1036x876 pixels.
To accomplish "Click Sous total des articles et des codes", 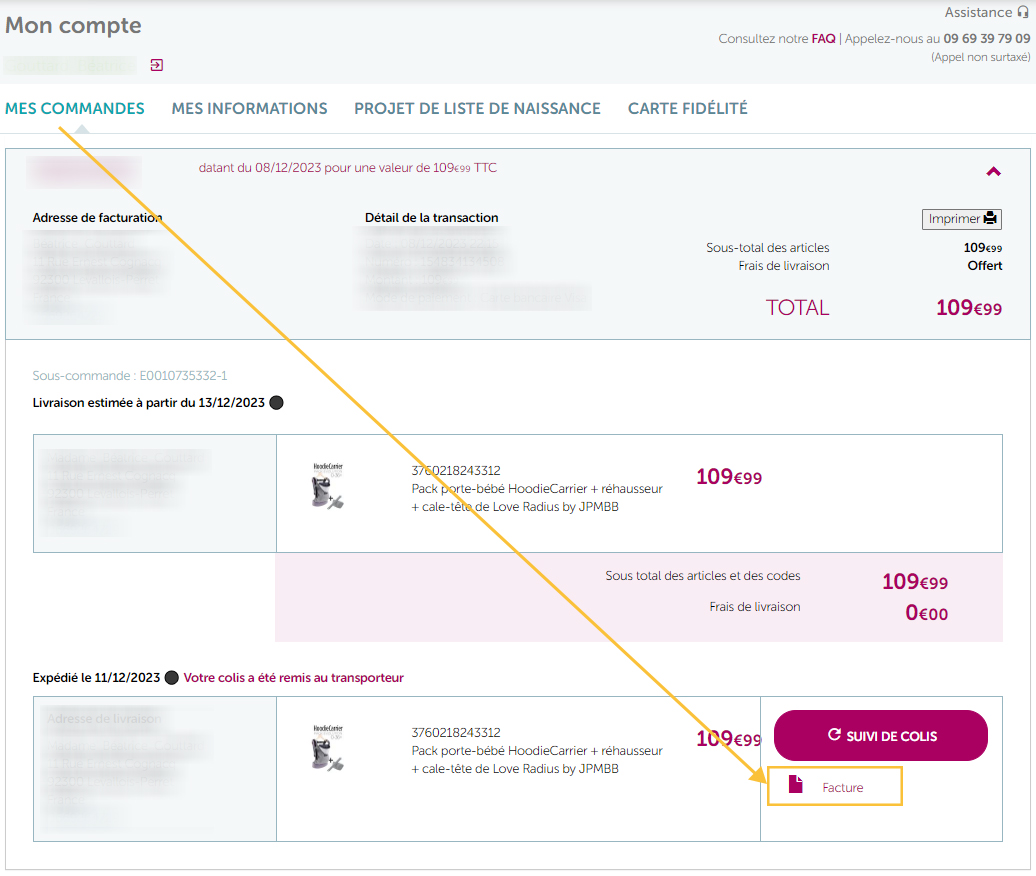I will click(702, 575).
